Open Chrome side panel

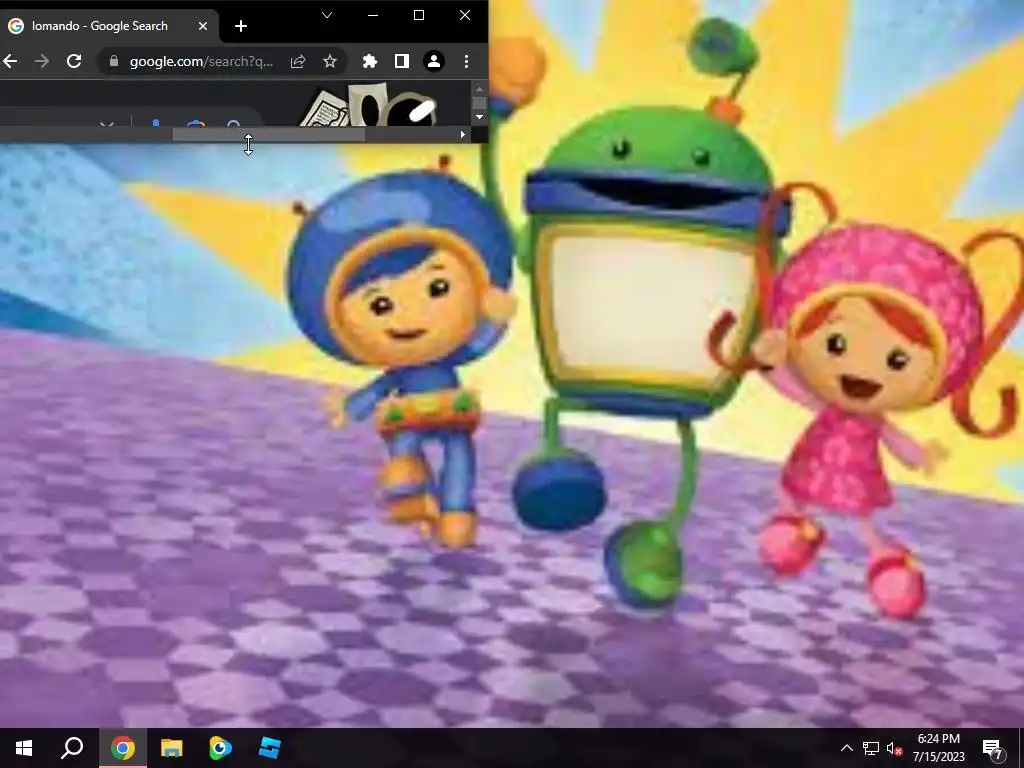(402, 61)
